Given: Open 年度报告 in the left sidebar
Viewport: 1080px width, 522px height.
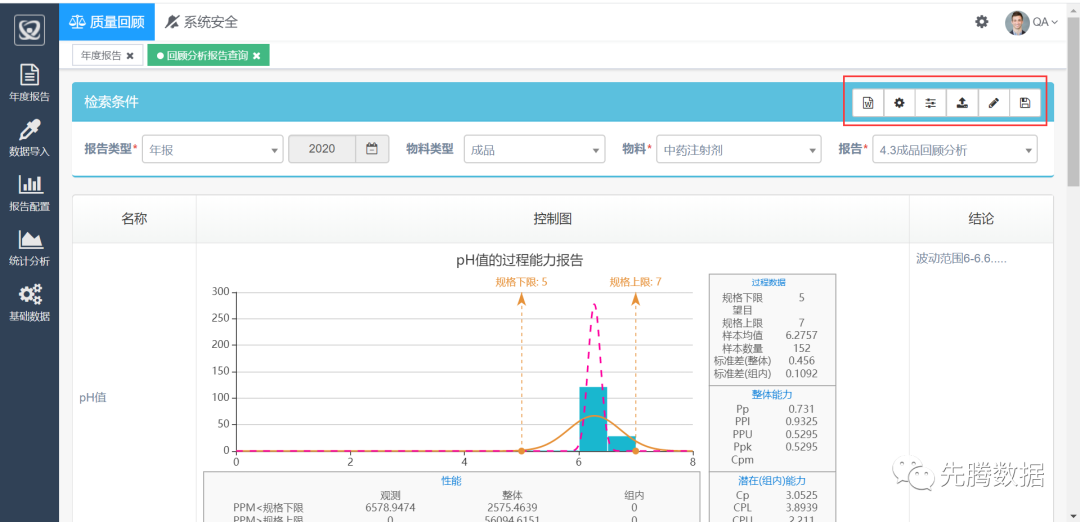Looking at the screenshot, I should (x=29, y=83).
